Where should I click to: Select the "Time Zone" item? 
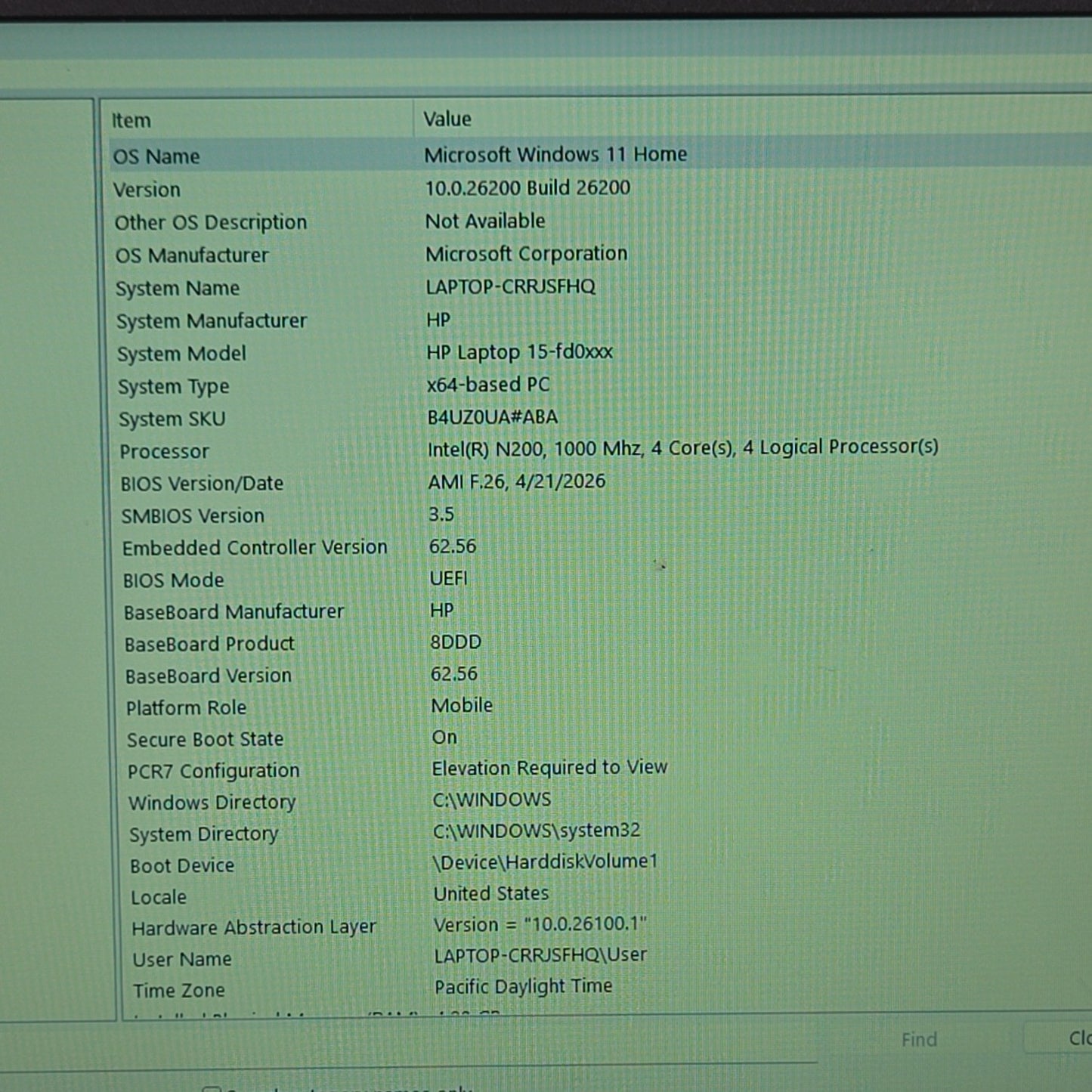pyautogui.click(x=179, y=991)
